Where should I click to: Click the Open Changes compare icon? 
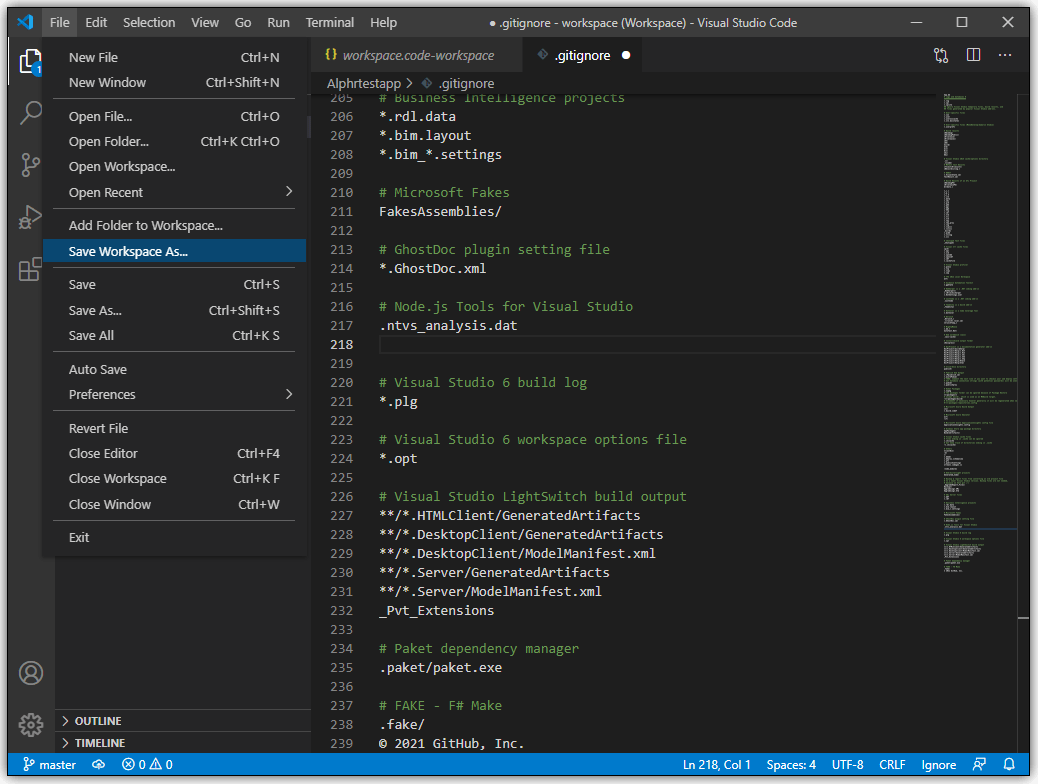coord(941,55)
